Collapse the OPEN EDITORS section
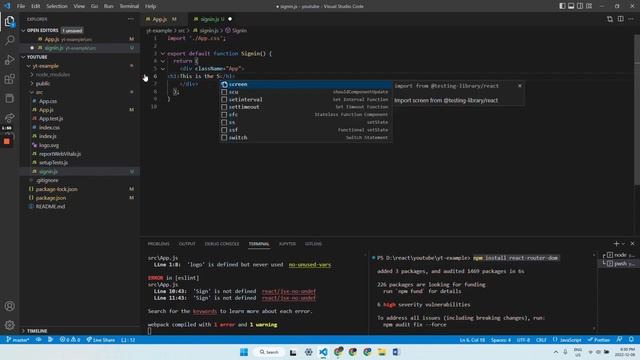 pyautogui.click(x=23, y=31)
